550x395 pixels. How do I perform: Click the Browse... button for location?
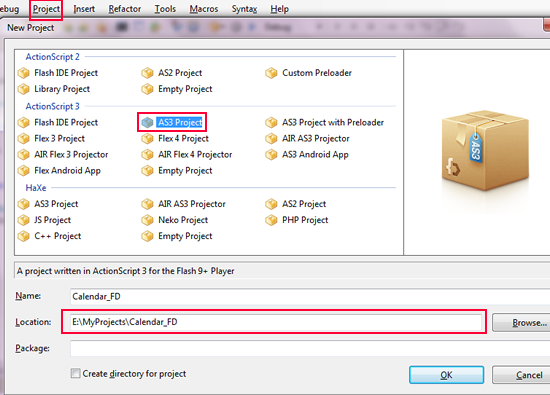[x=521, y=322]
